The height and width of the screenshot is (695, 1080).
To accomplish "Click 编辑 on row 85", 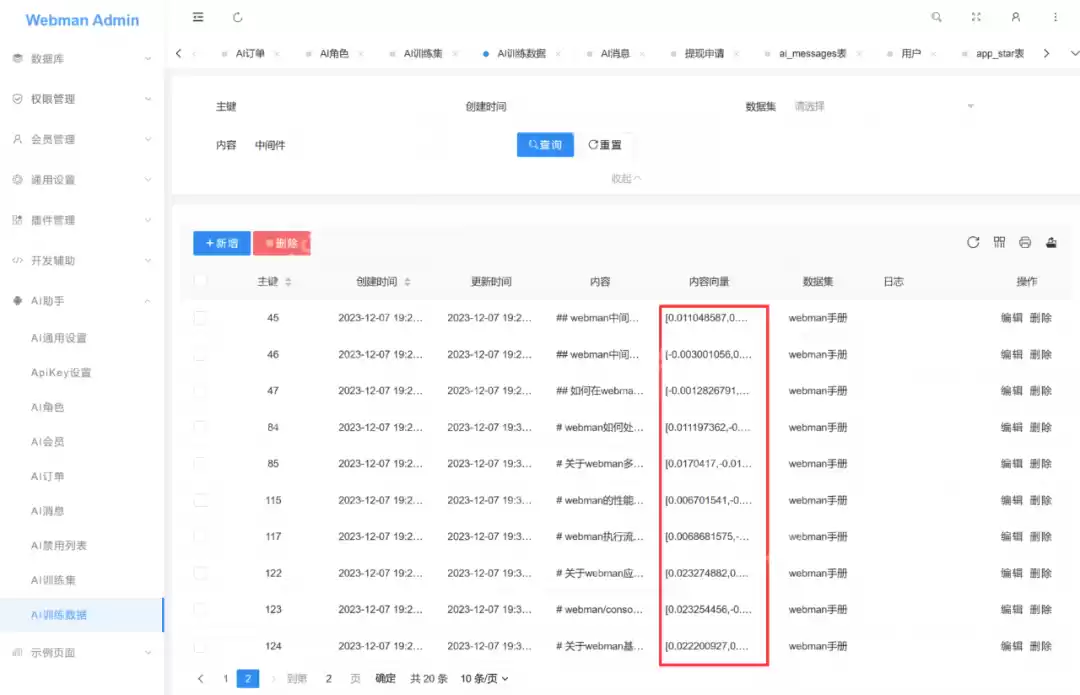I will 1010,463.
